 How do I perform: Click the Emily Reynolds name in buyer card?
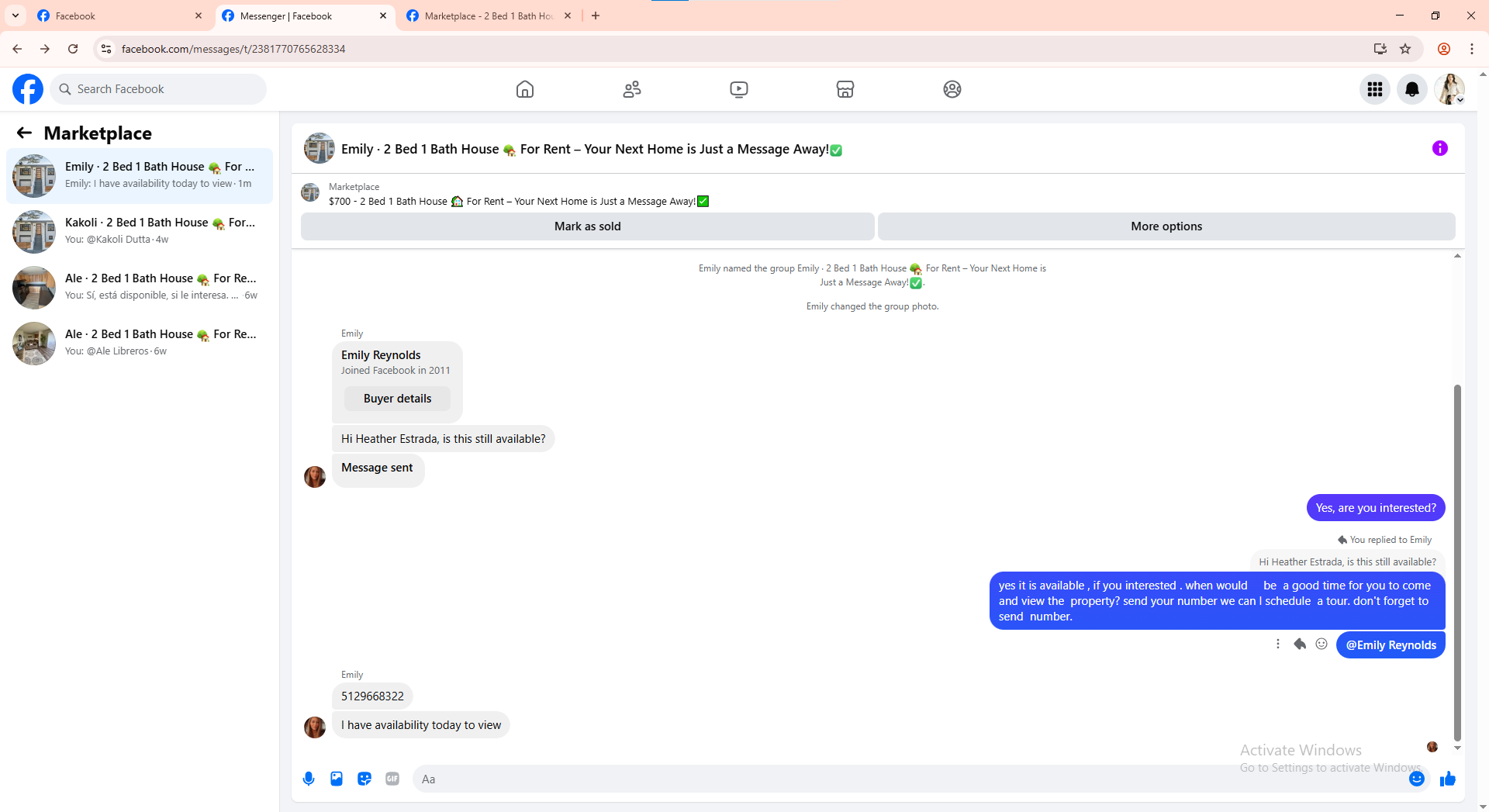(381, 355)
